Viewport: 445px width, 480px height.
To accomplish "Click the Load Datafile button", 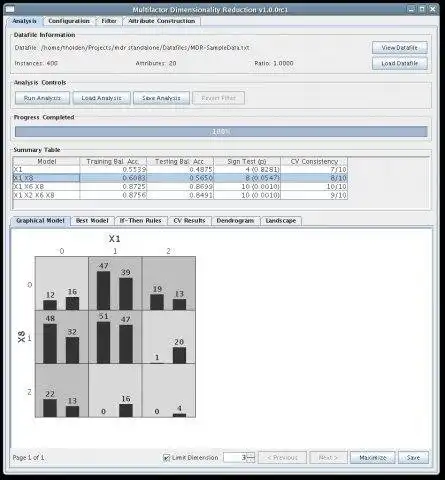I will [x=399, y=63].
